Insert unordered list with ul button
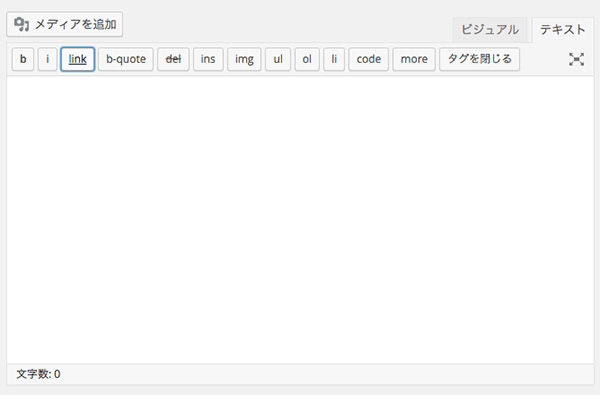Screen dimensions: 600x395 click(x=278, y=59)
